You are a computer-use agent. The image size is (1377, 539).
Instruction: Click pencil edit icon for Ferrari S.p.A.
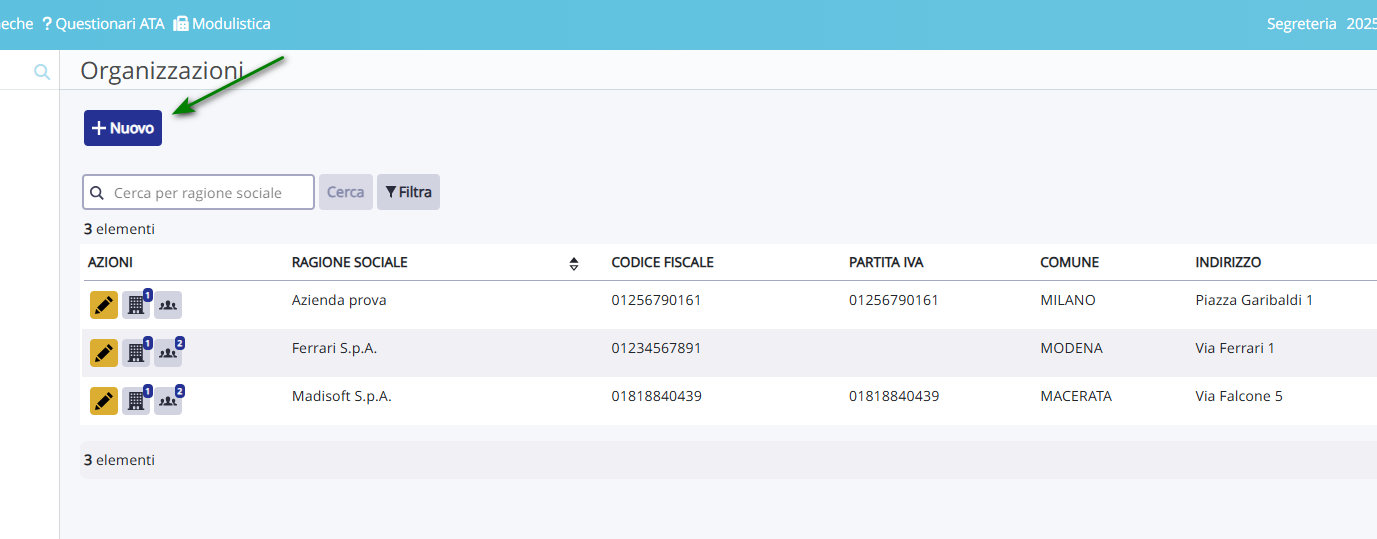pos(104,353)
